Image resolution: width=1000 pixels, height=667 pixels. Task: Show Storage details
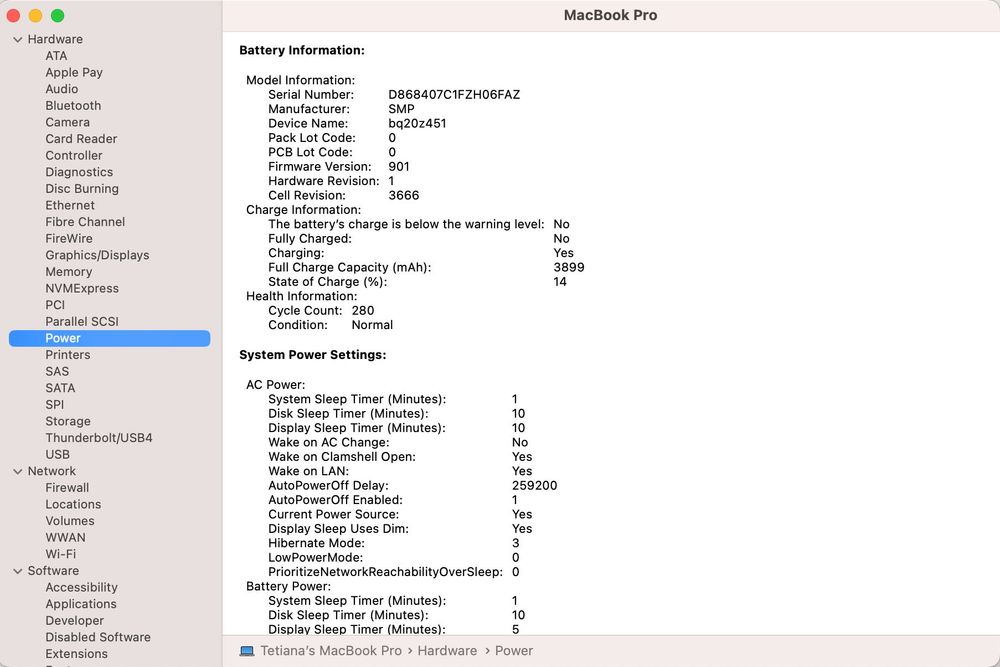[x=68, y=421]
